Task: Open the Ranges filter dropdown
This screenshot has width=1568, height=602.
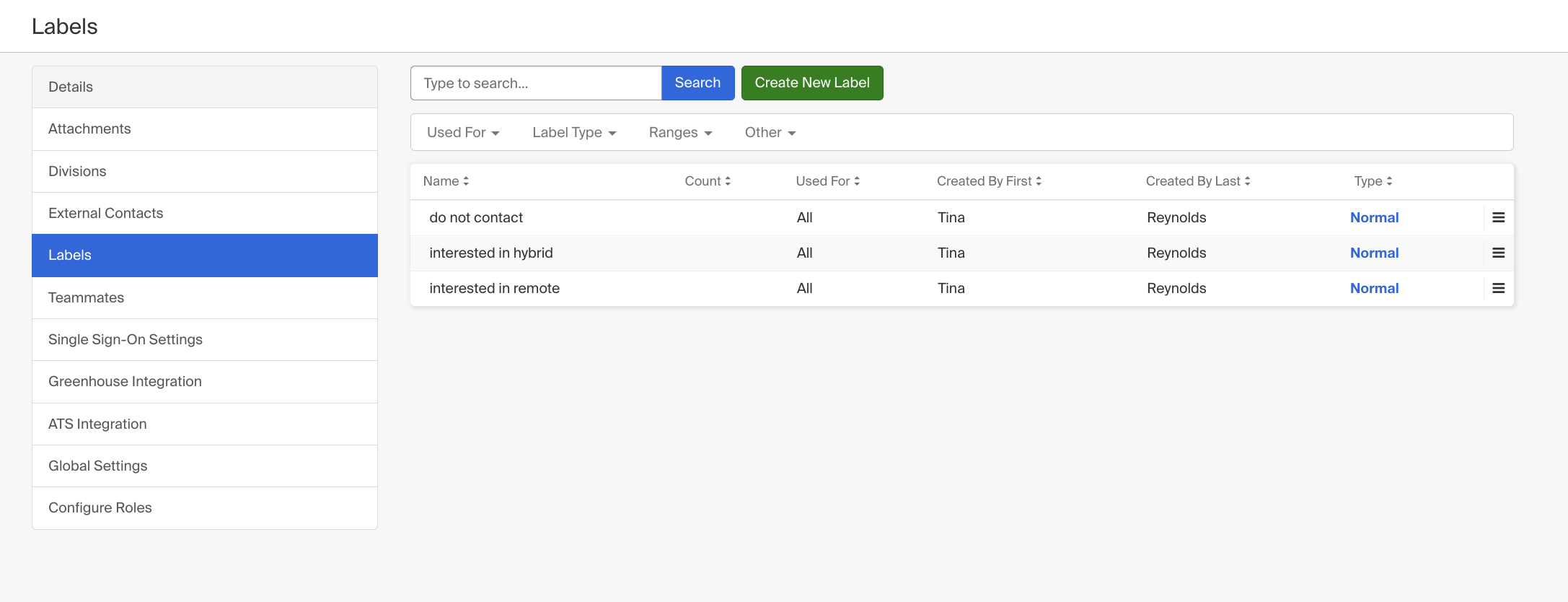Action: tap(680, 132)
